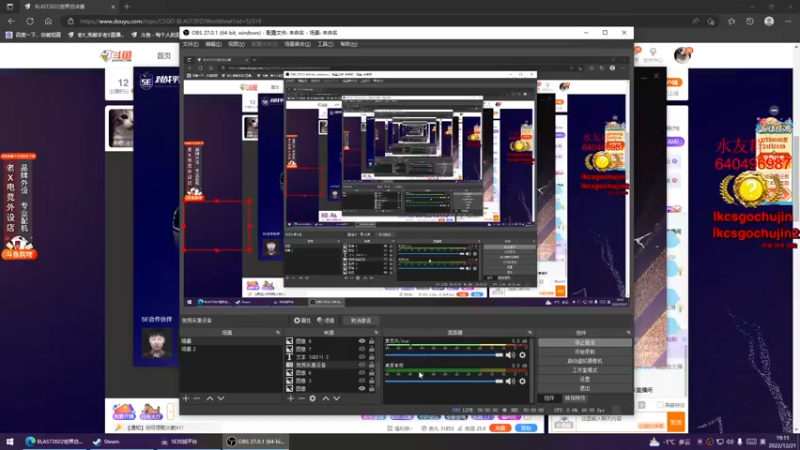
Task: Click the 停止推流 button
Action: pyautogui.click(x=585, y=343)
